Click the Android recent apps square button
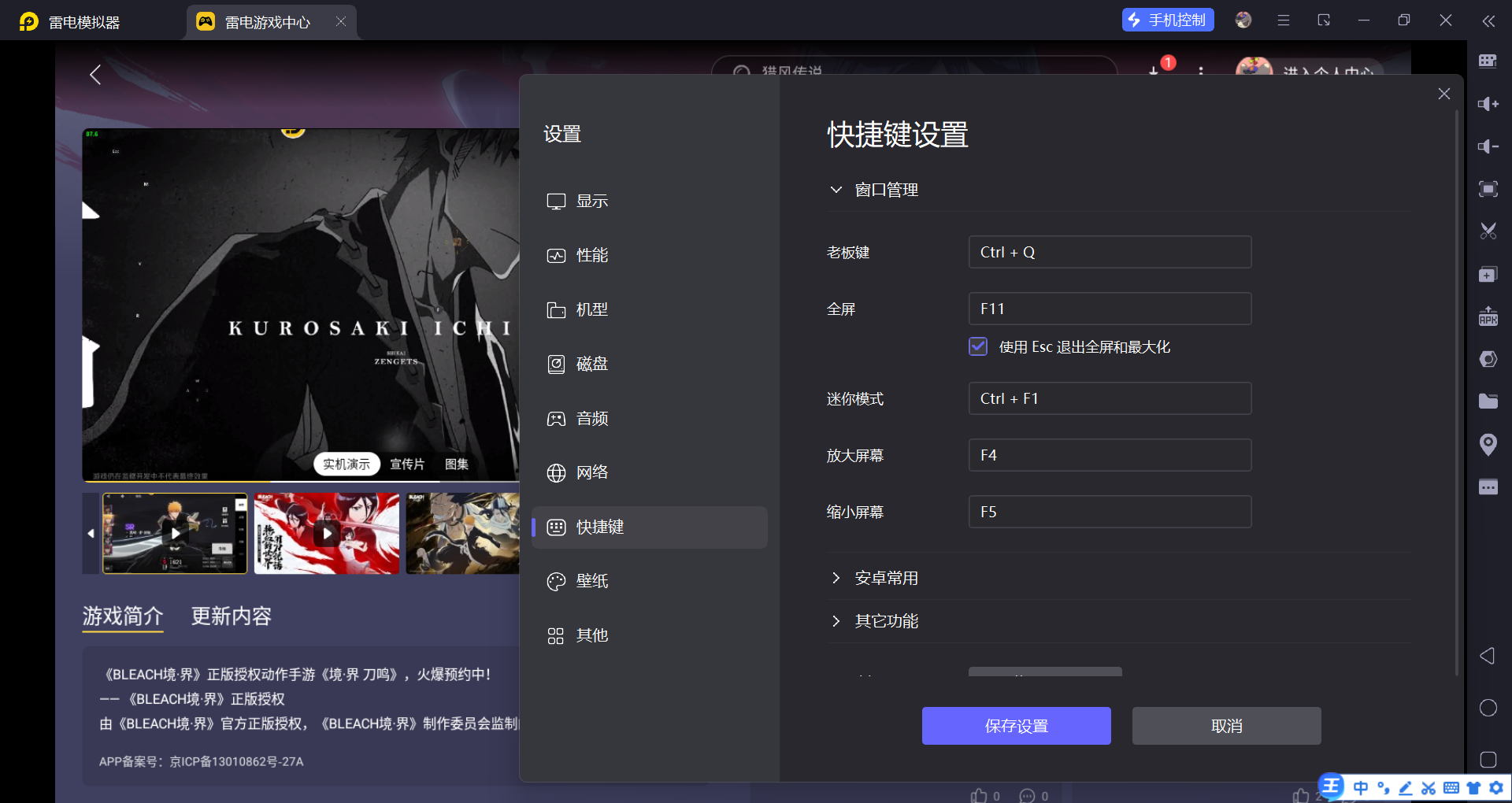 click(1488, 760)
